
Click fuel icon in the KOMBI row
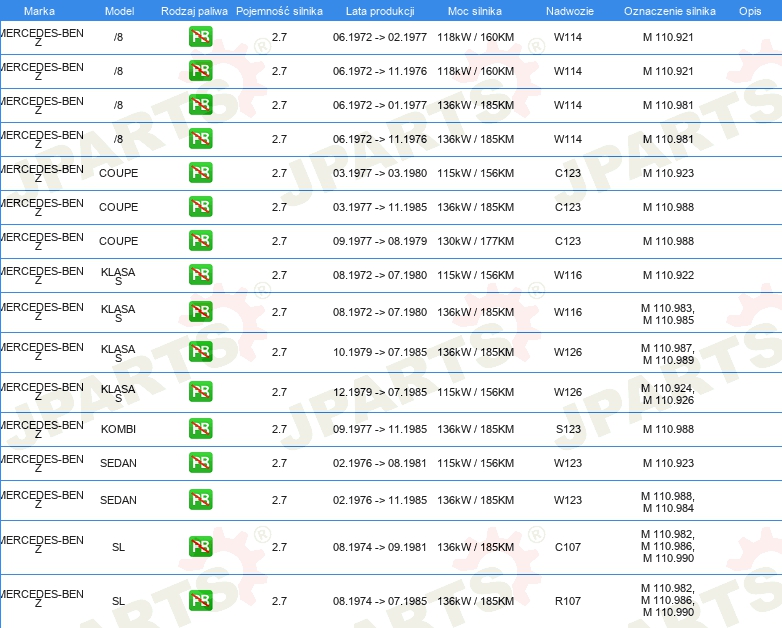(x=200, y=429)
